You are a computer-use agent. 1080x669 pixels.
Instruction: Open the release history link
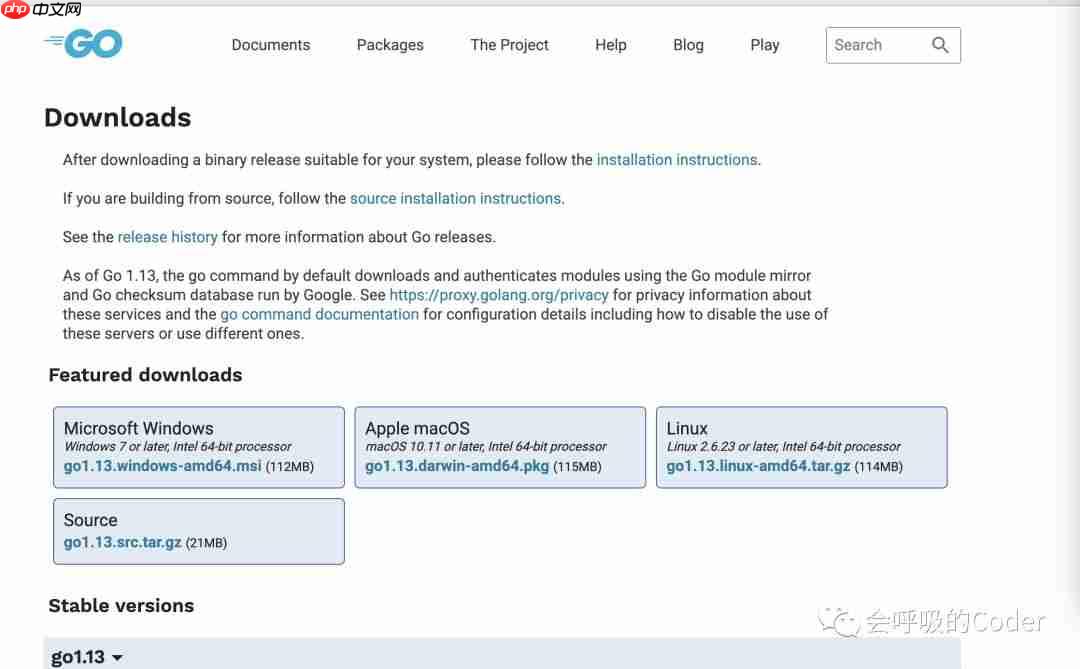pyautogui.click(x=167, y=238)
